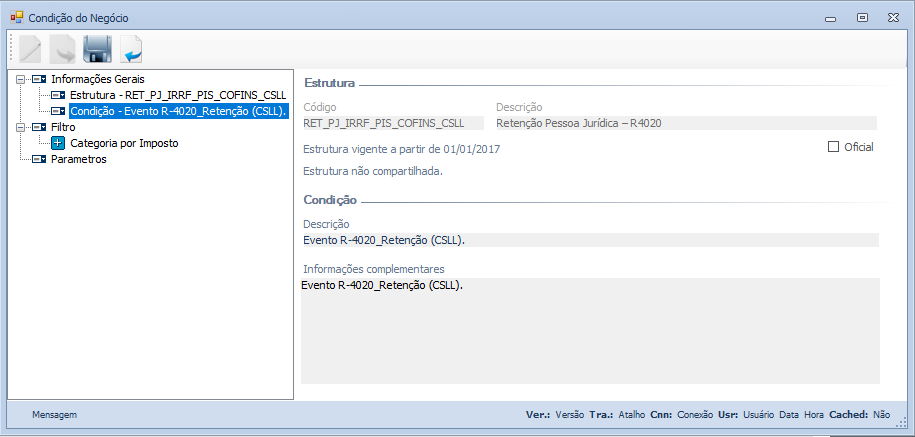Toggle the Oficial checkbox
This screenshot has height=437, width=915.
(x=833, y=147)
